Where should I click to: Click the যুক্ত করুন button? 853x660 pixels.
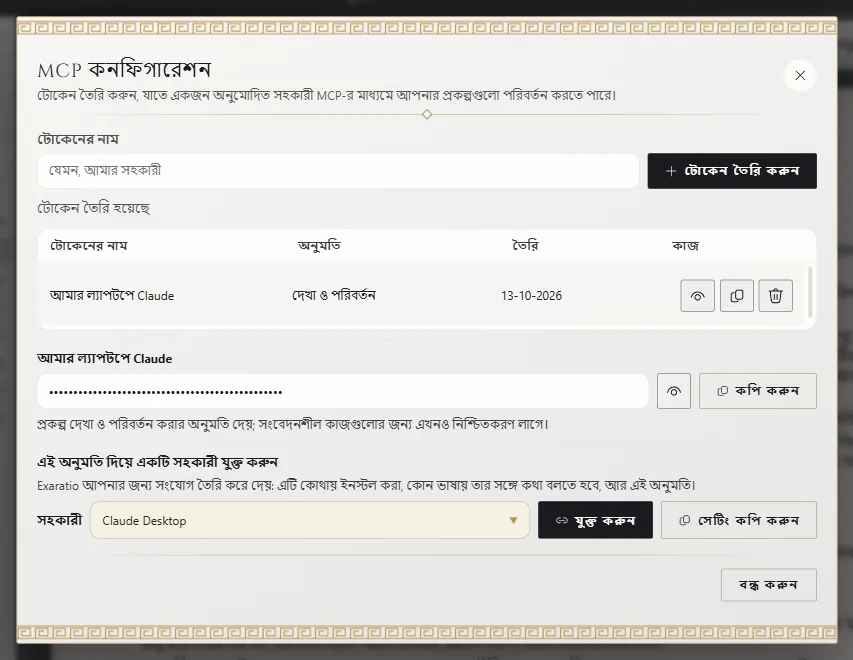pos(595,520)
